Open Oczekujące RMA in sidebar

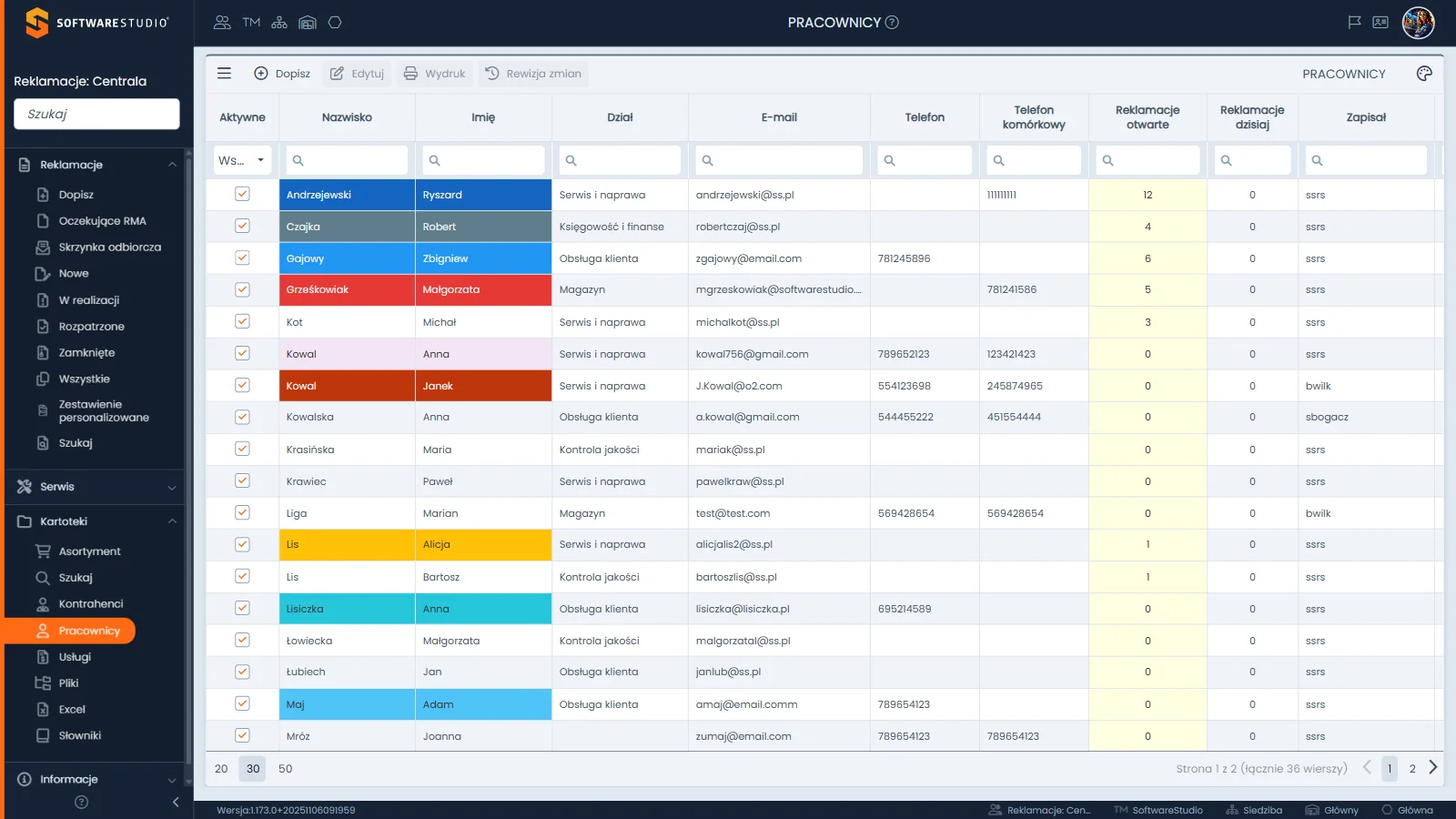(102, 221)
